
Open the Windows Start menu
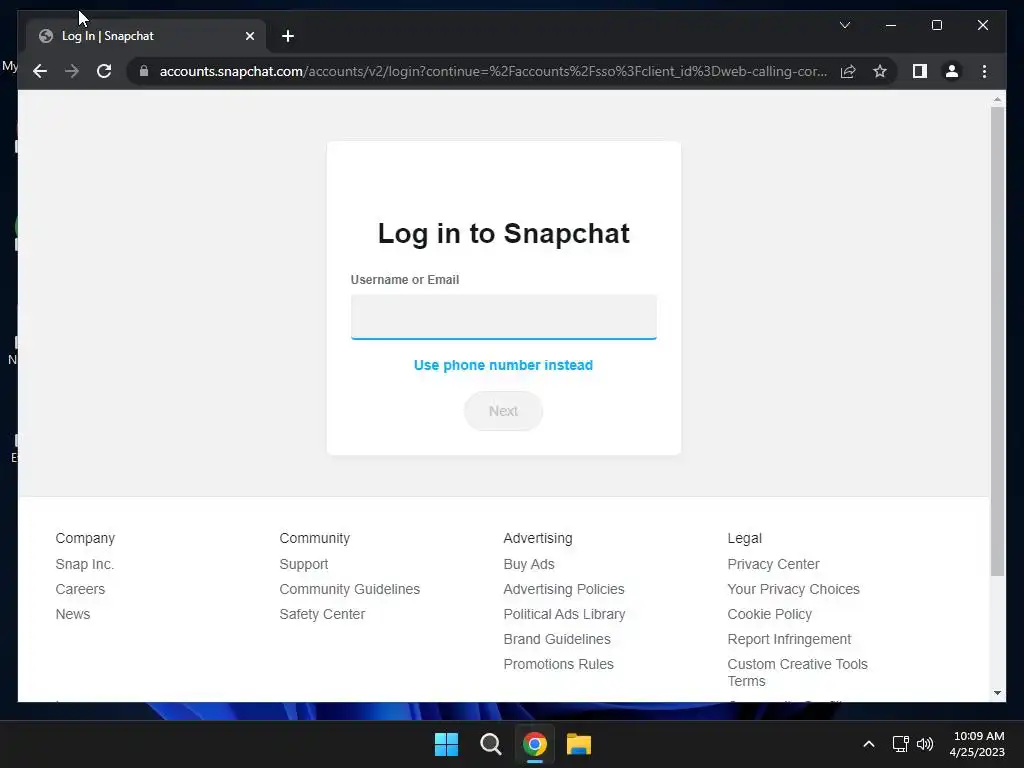[447, 744]
